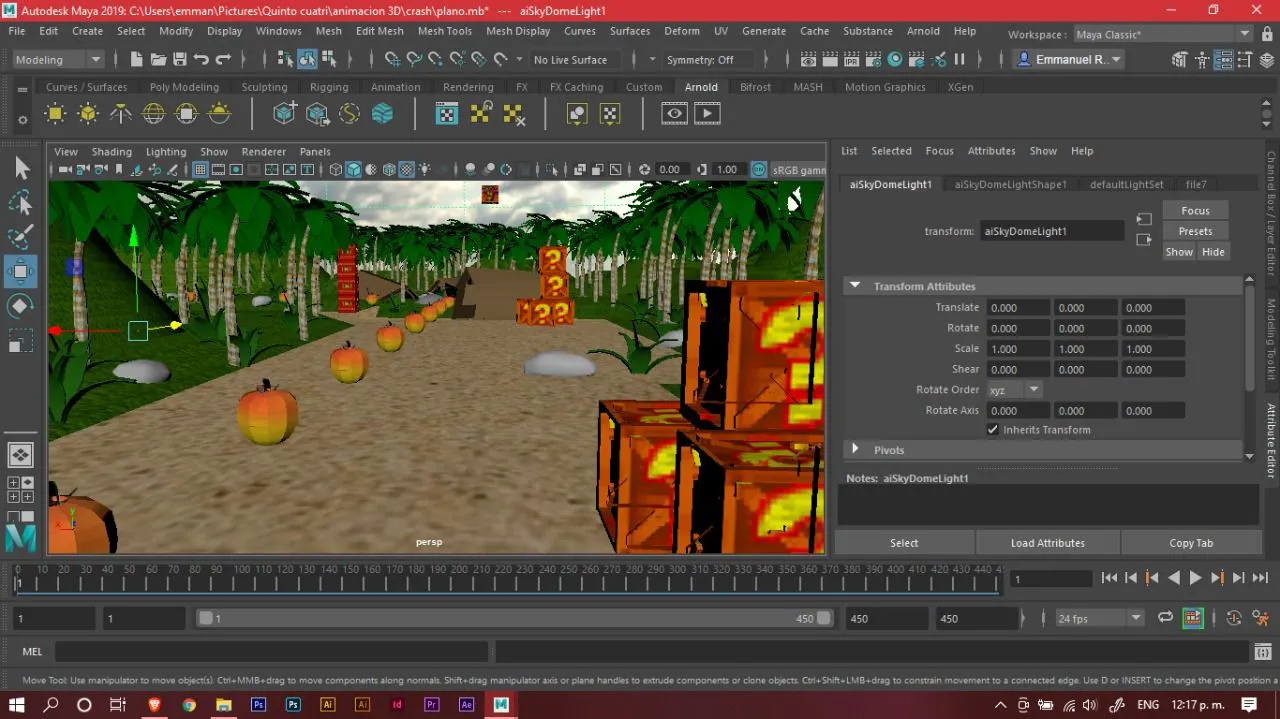Click the Undo arrow icon
1280x719 pixels.
pyautogui.click(x=202, y=60)
